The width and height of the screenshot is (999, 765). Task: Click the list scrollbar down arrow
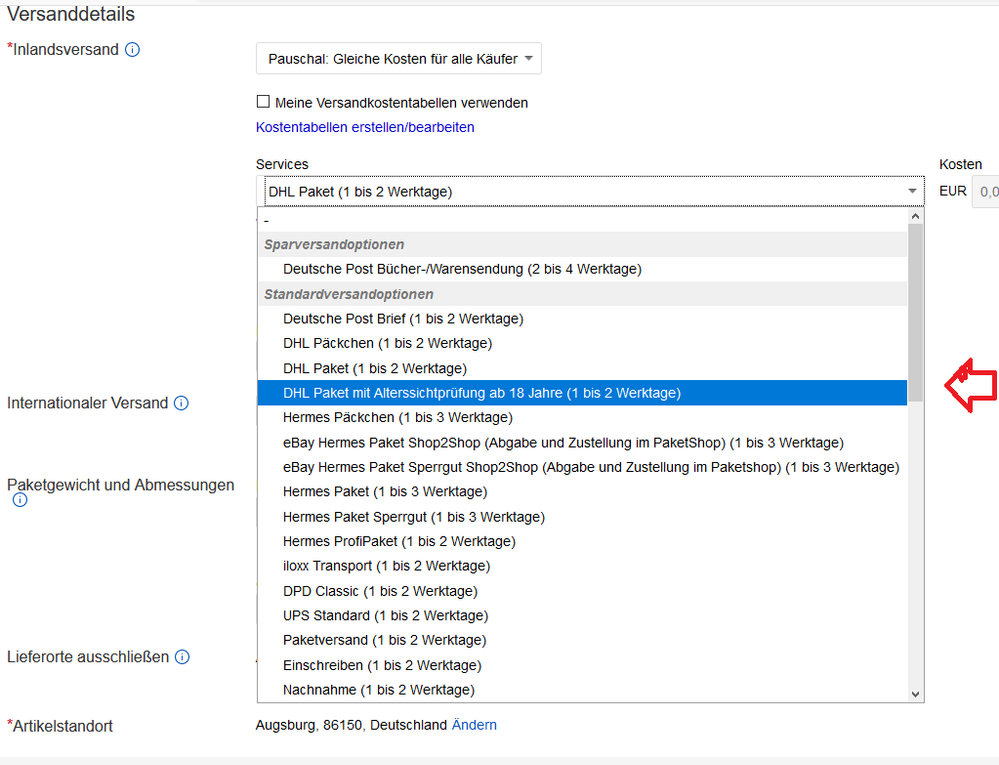coord(915,693)
